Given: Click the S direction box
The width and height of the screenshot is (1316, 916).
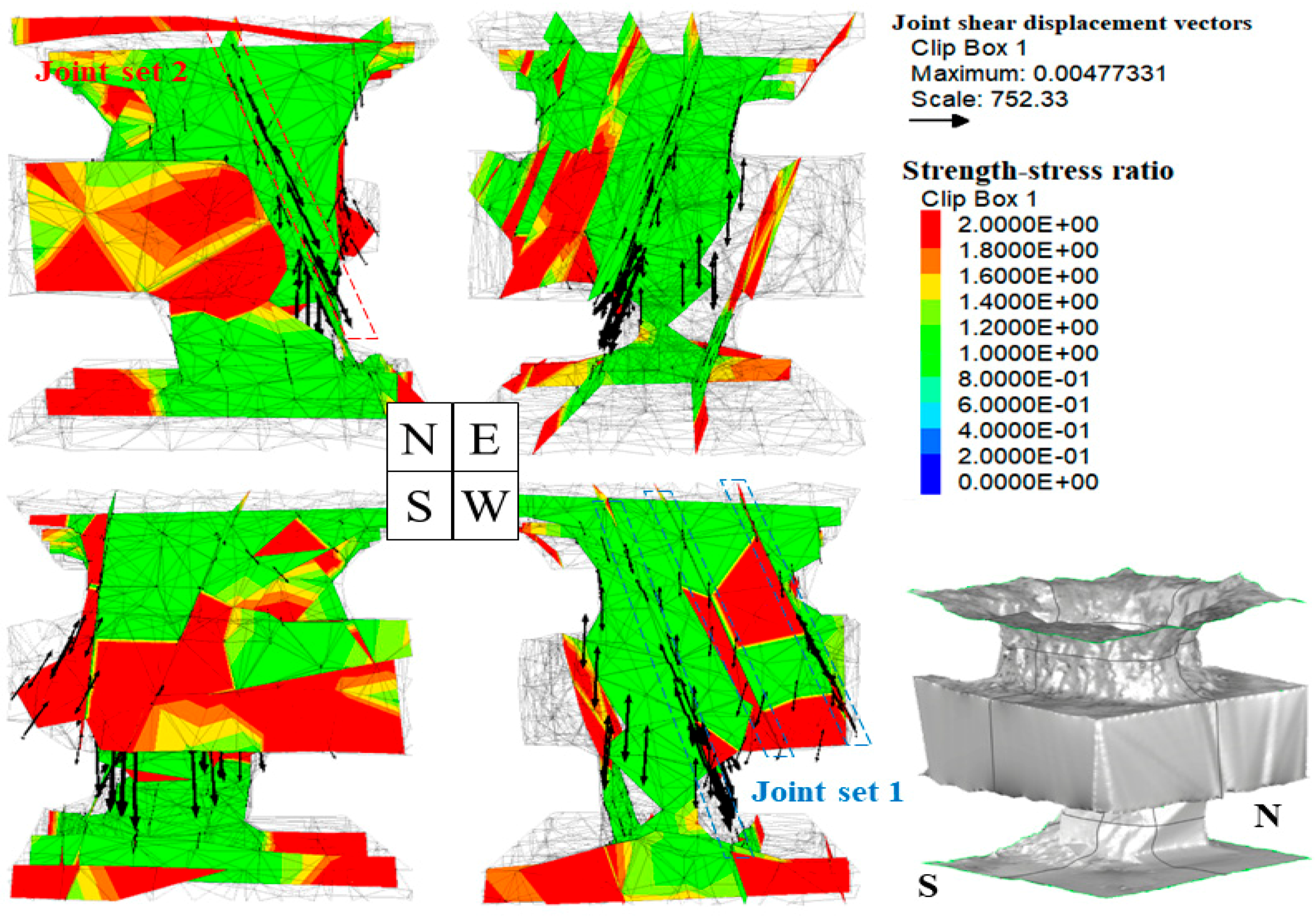Looking at the screenshot, I should click(419, 506).
